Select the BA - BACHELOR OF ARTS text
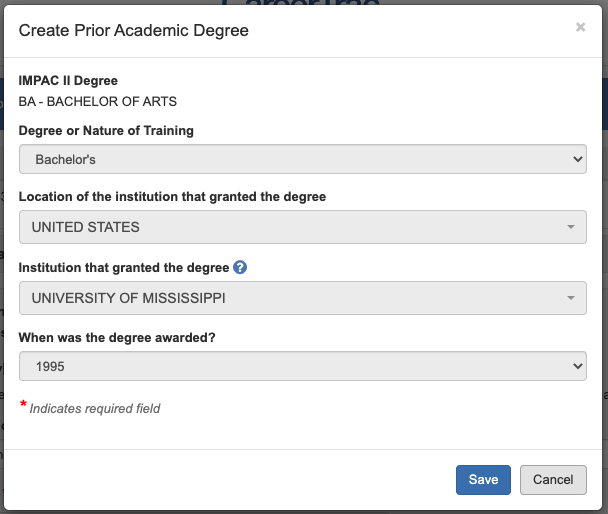The height and width of the screenshot is (514, 608). tap(97, 101)
